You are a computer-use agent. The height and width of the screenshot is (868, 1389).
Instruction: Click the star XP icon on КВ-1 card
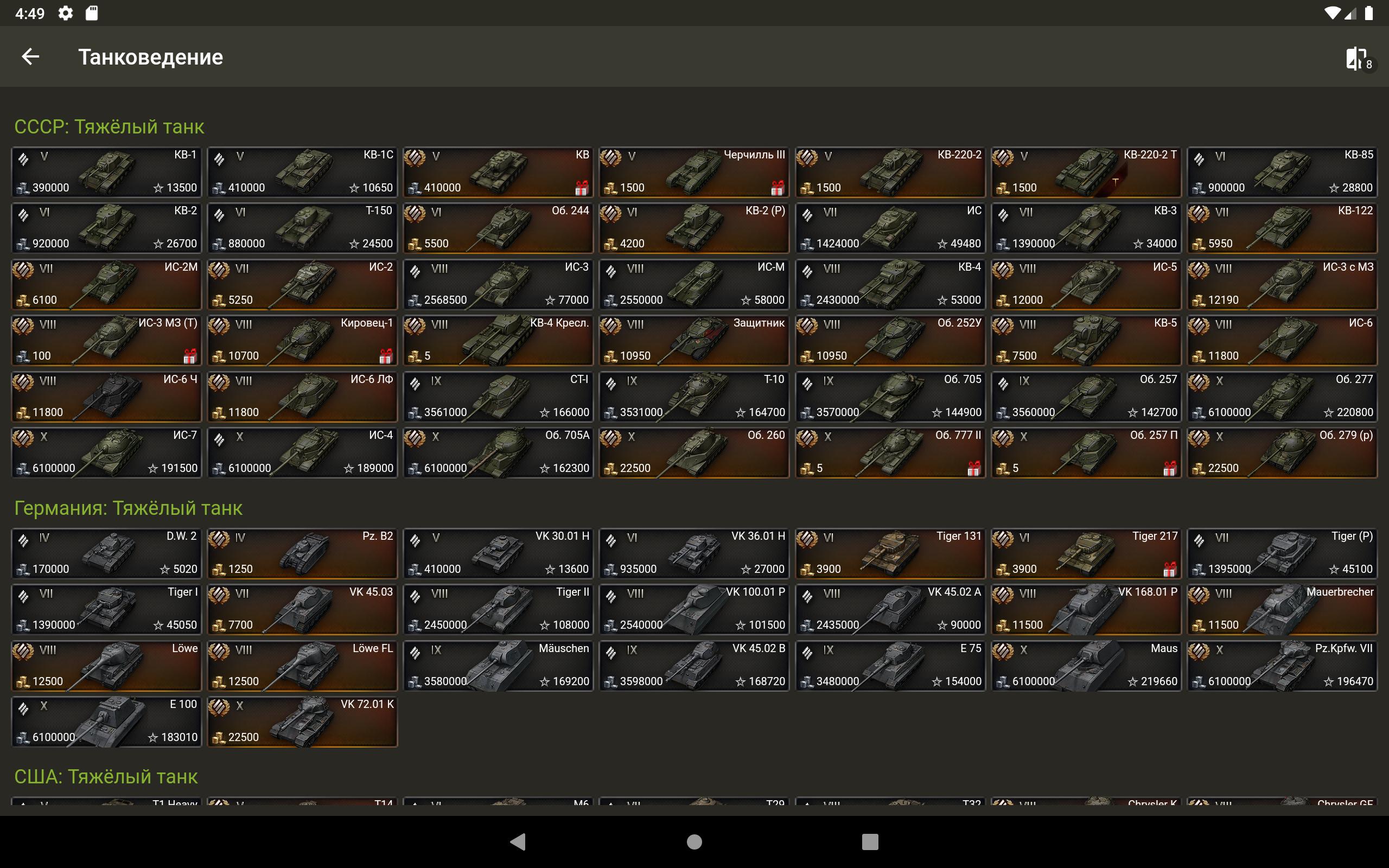(158, 188)
